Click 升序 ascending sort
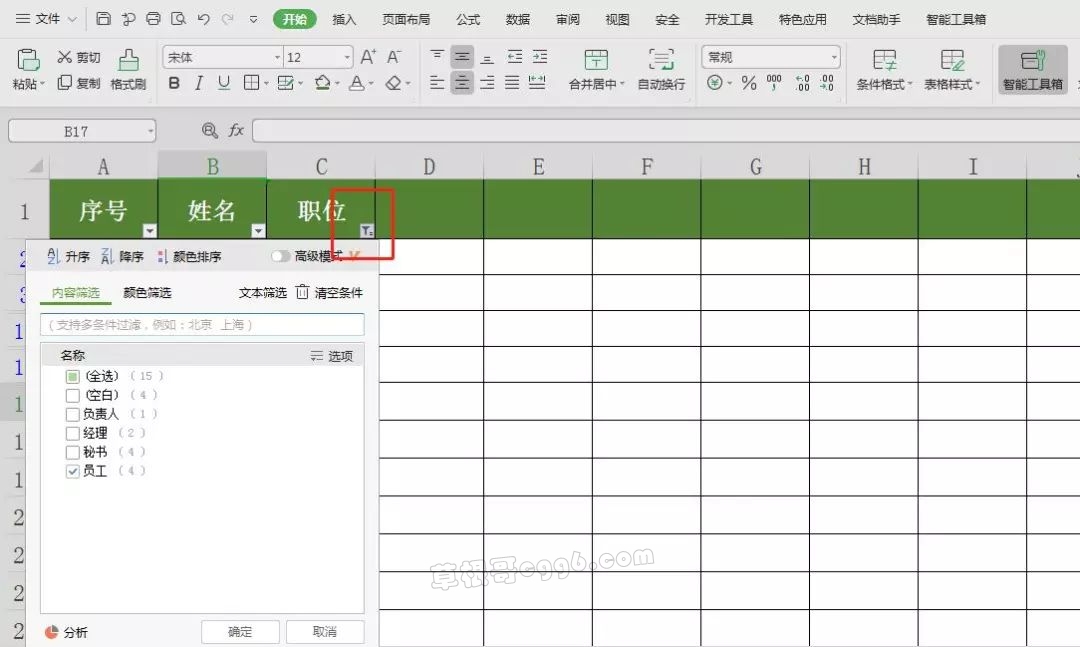 click(x=68, y=256)
